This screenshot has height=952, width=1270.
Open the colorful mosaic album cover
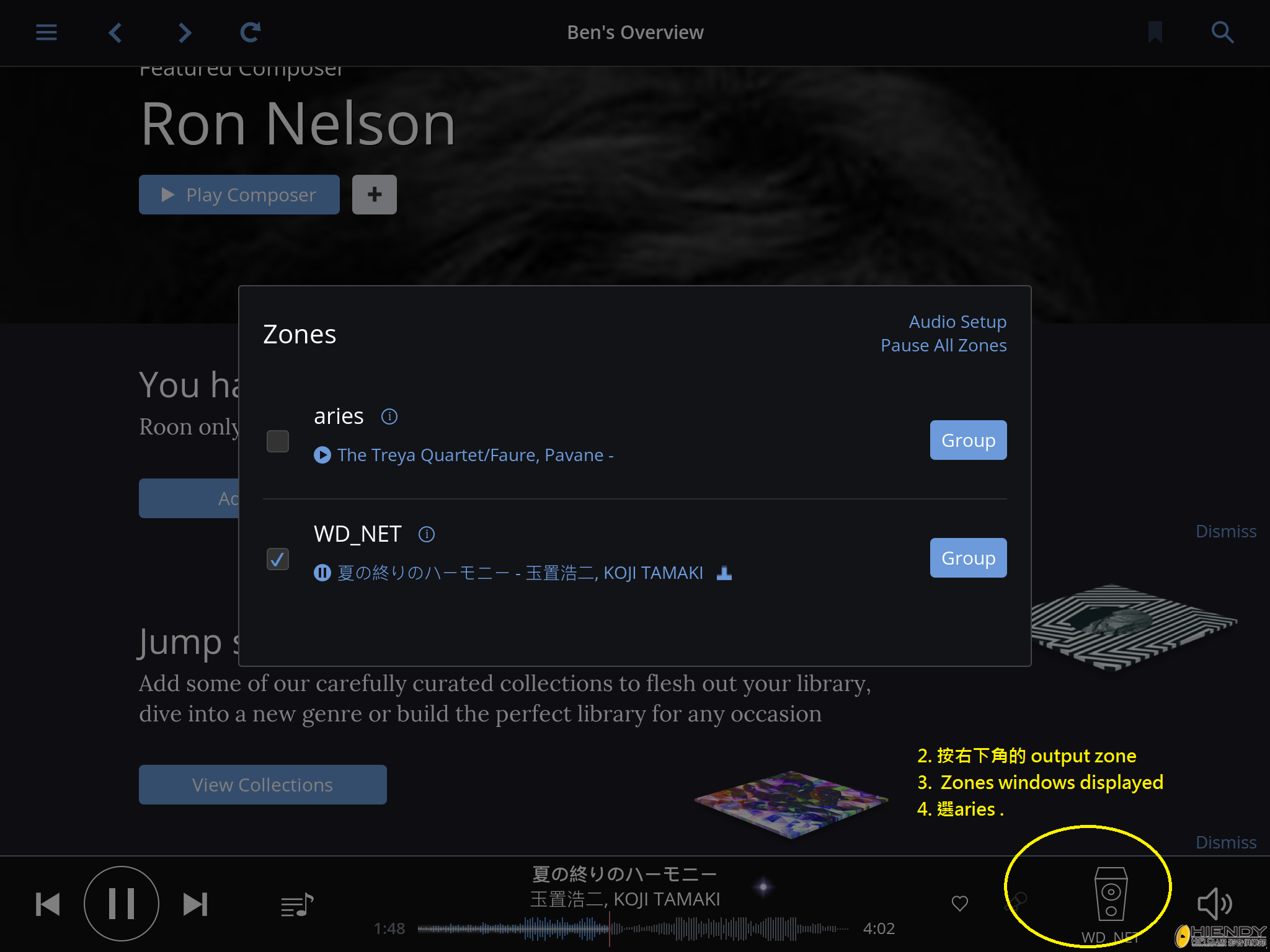pyautogui.click(x=791, y=804)
